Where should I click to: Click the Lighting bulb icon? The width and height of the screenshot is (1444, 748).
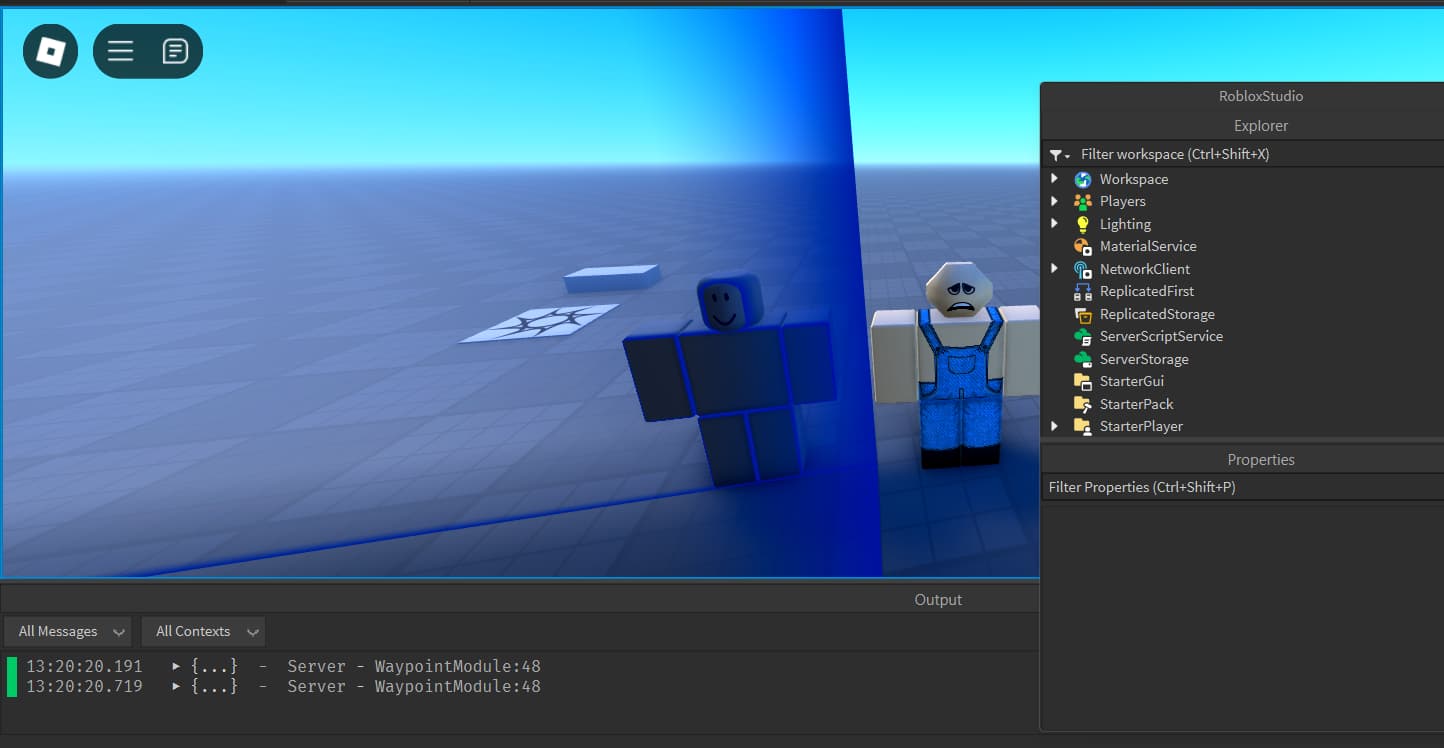coord(1082,225)
